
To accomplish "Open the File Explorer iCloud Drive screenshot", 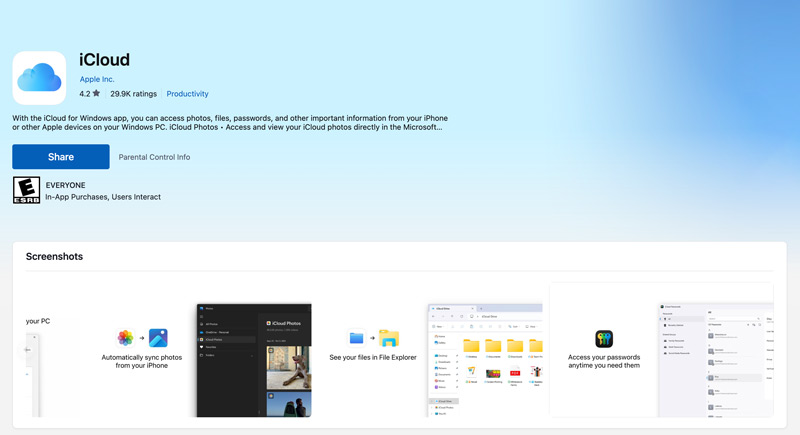I will pos(485,361).
